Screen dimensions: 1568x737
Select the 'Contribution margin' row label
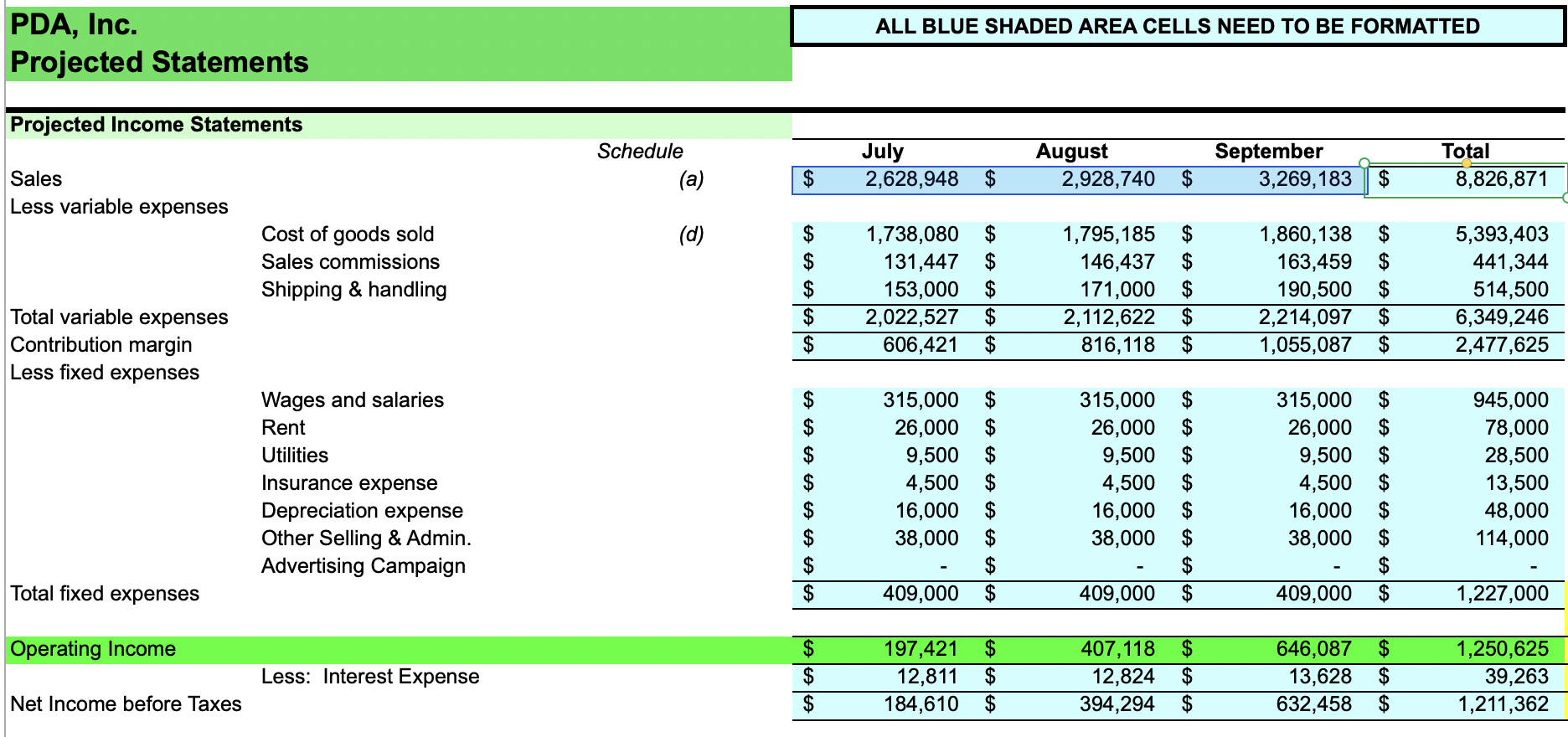(x=101, y=345)
